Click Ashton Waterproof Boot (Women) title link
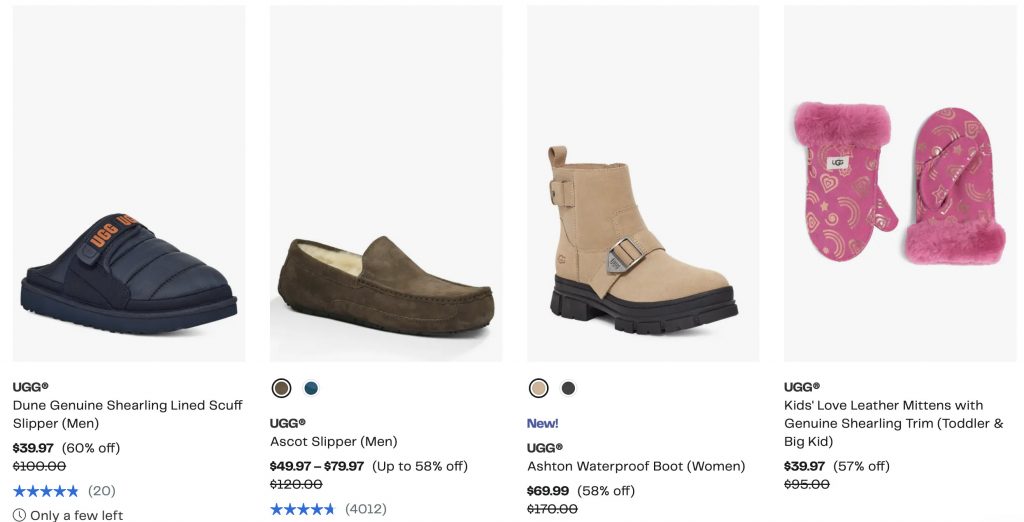The height and width of the screenshot is (522, 1024). coord(636,466)
